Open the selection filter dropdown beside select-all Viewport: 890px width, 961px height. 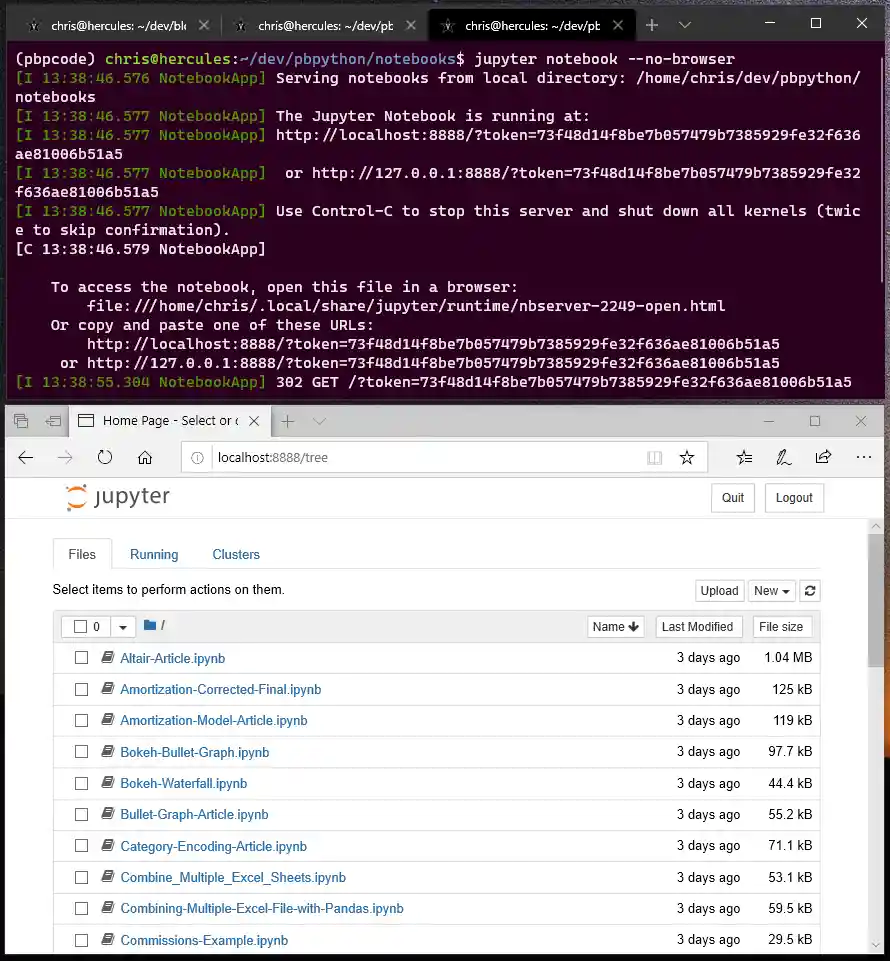tap(121, 626)
